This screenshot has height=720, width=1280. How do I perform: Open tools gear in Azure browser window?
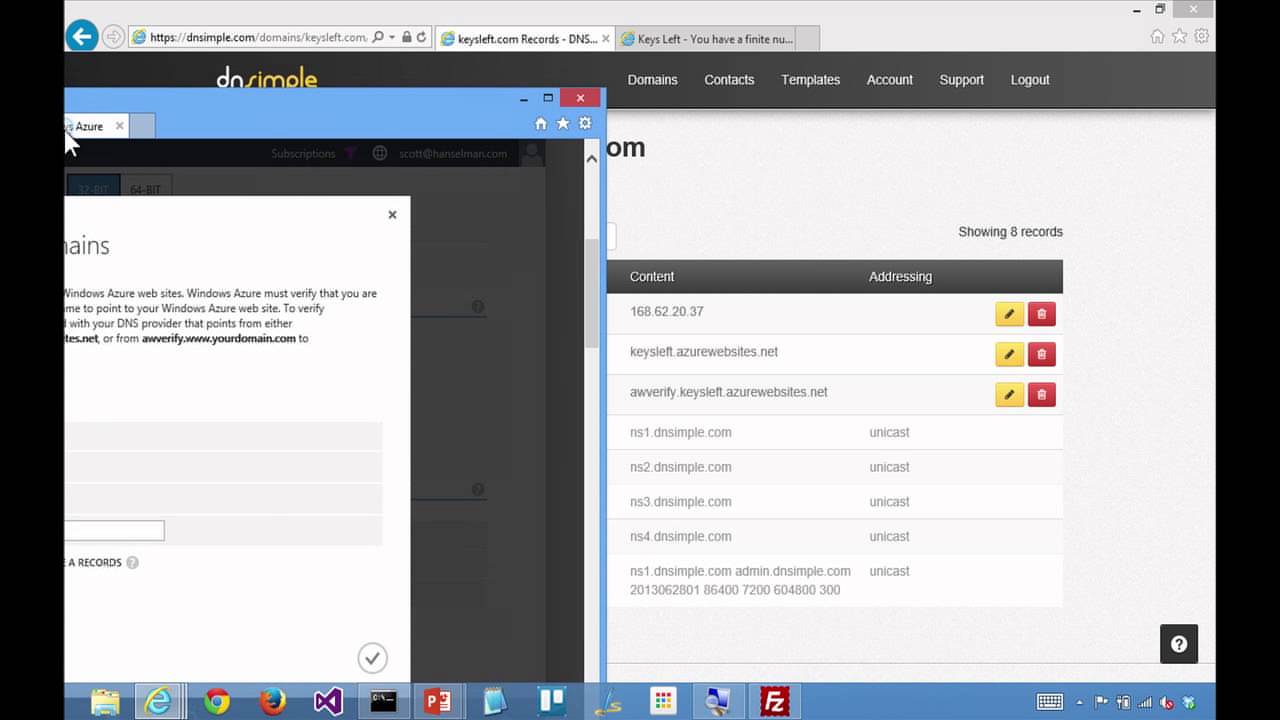pyautogui.click(x=585, y=123)
